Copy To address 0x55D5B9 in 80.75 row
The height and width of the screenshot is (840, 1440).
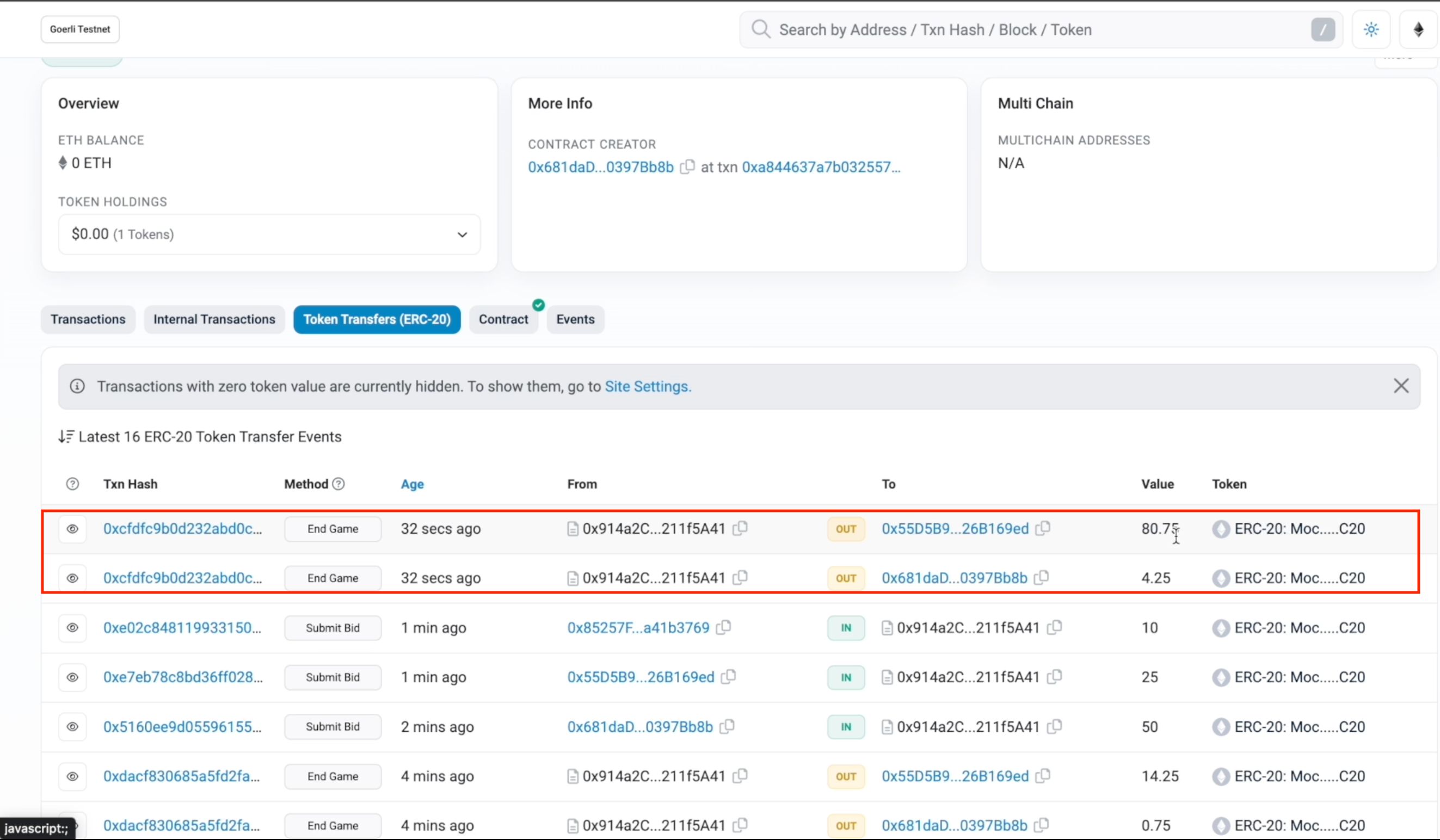[x=1043, y=528]
